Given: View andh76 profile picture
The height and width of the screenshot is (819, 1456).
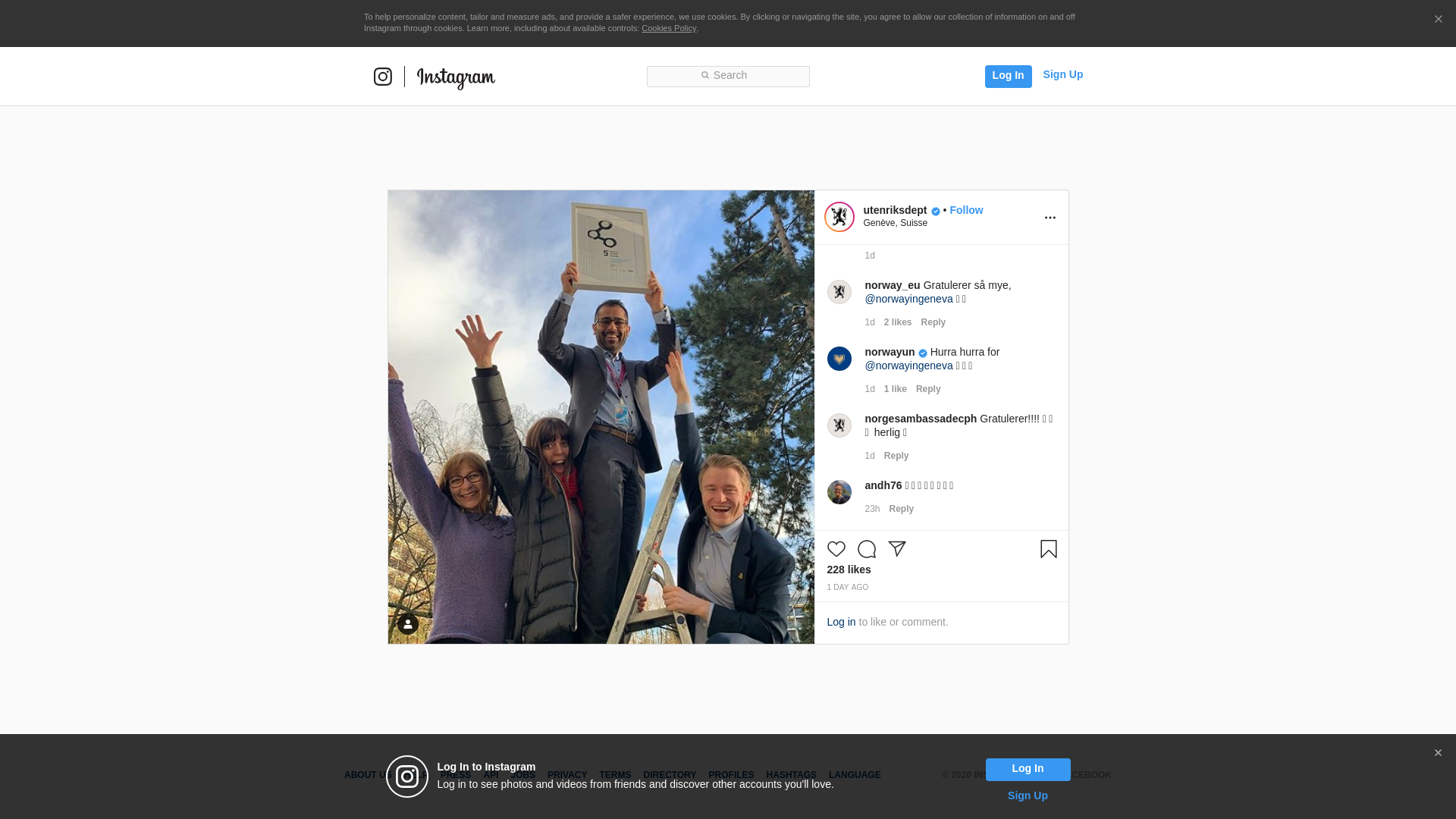Looking at the screenshot, I should coord(839,492).
